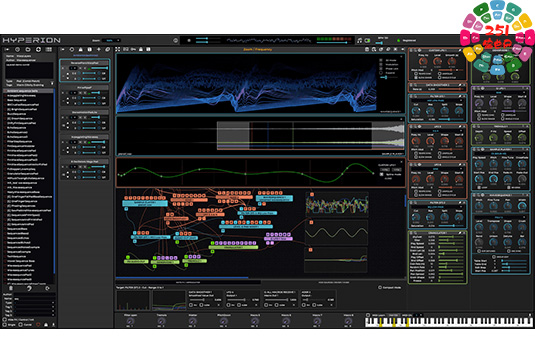Toggle the Phase Lock checkbox on spectrum display
The width and height of the screenshot is (535, 363).
[x=381, y=68]
